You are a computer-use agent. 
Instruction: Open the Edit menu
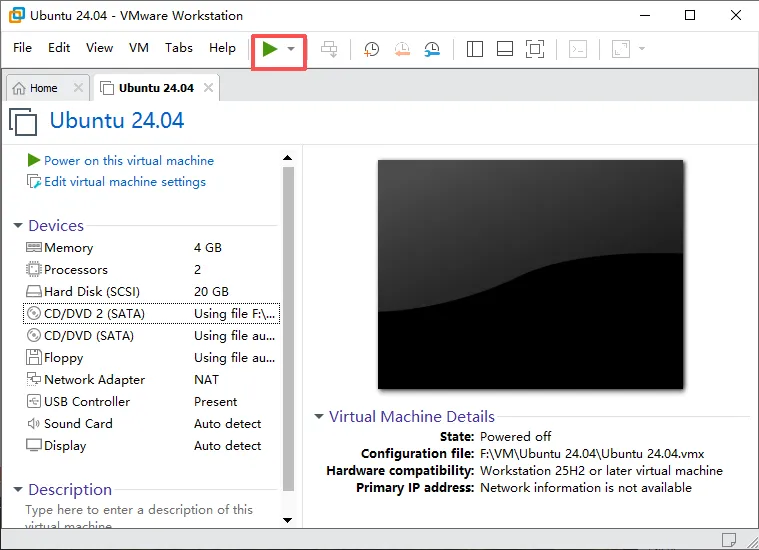pos(59,47)
